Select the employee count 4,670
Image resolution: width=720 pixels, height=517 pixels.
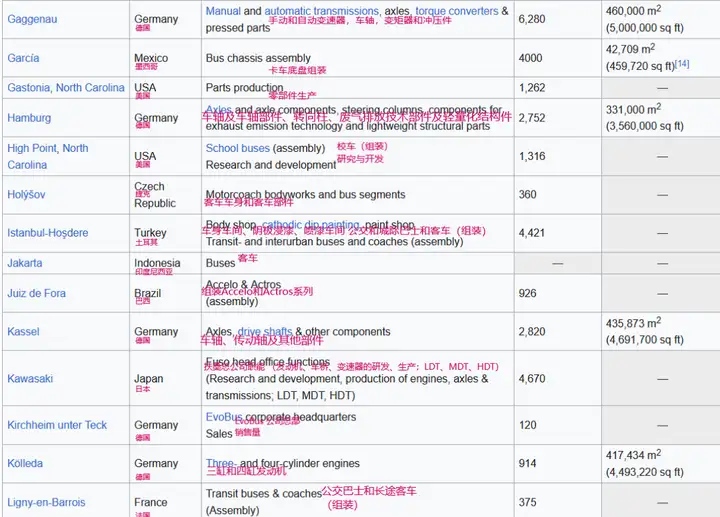tap(532, 379)
